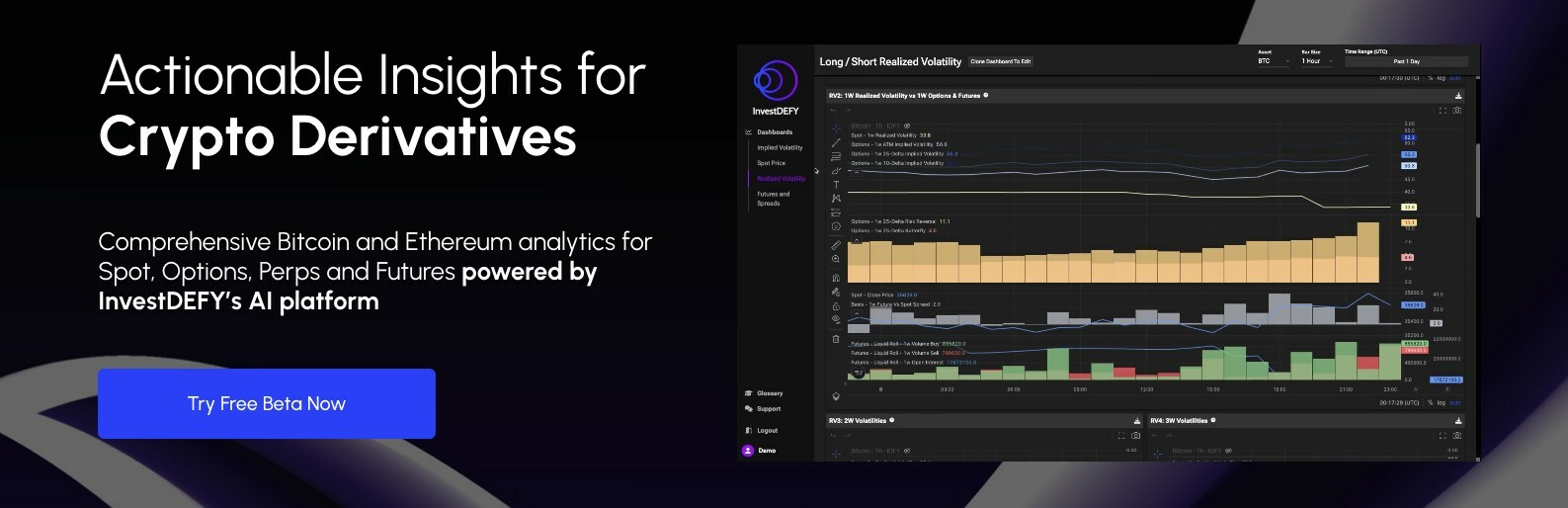The width and height of the screenshot is (1568, 508).
Task: Click Clone Dashboard To Edit button
Action: click(1000, 61)
